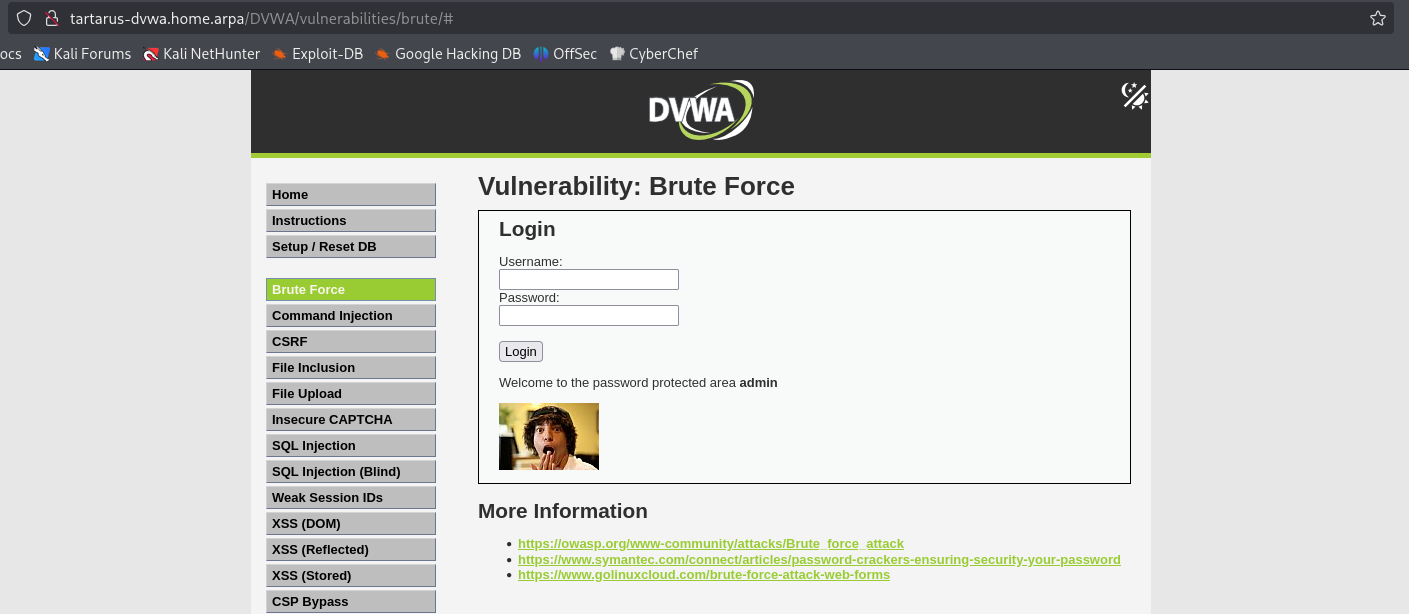Click the admin user avatar image
The height and width of the screenshot is (614, 1409).
point(548,436)
